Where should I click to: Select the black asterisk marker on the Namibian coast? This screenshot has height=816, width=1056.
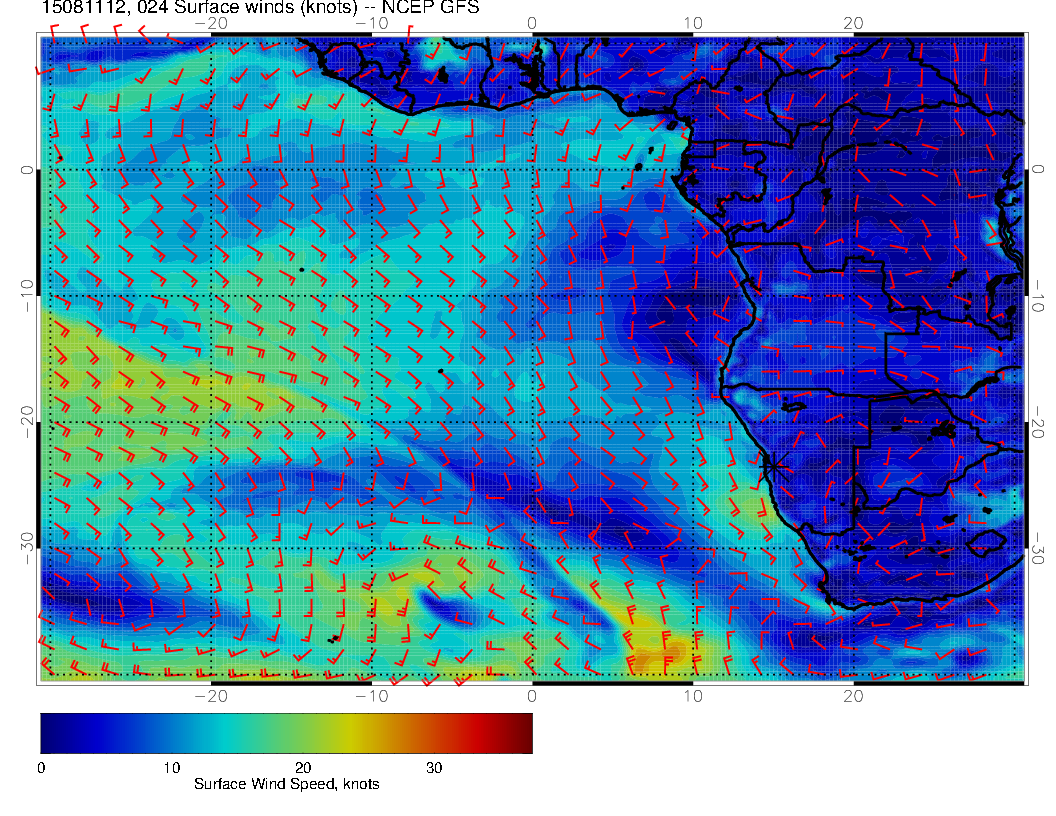point(774,465)
